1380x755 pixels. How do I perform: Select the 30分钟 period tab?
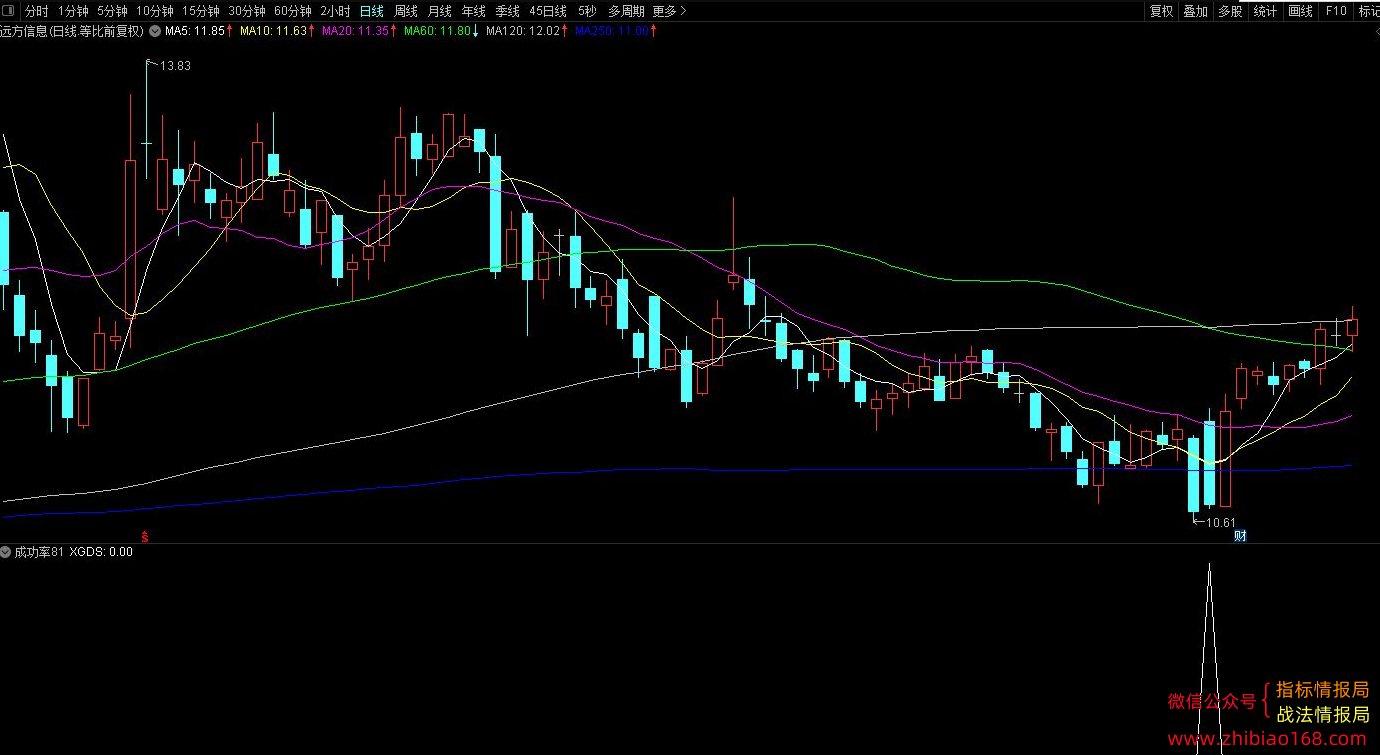pyautogui.click(x=246, y=11)
